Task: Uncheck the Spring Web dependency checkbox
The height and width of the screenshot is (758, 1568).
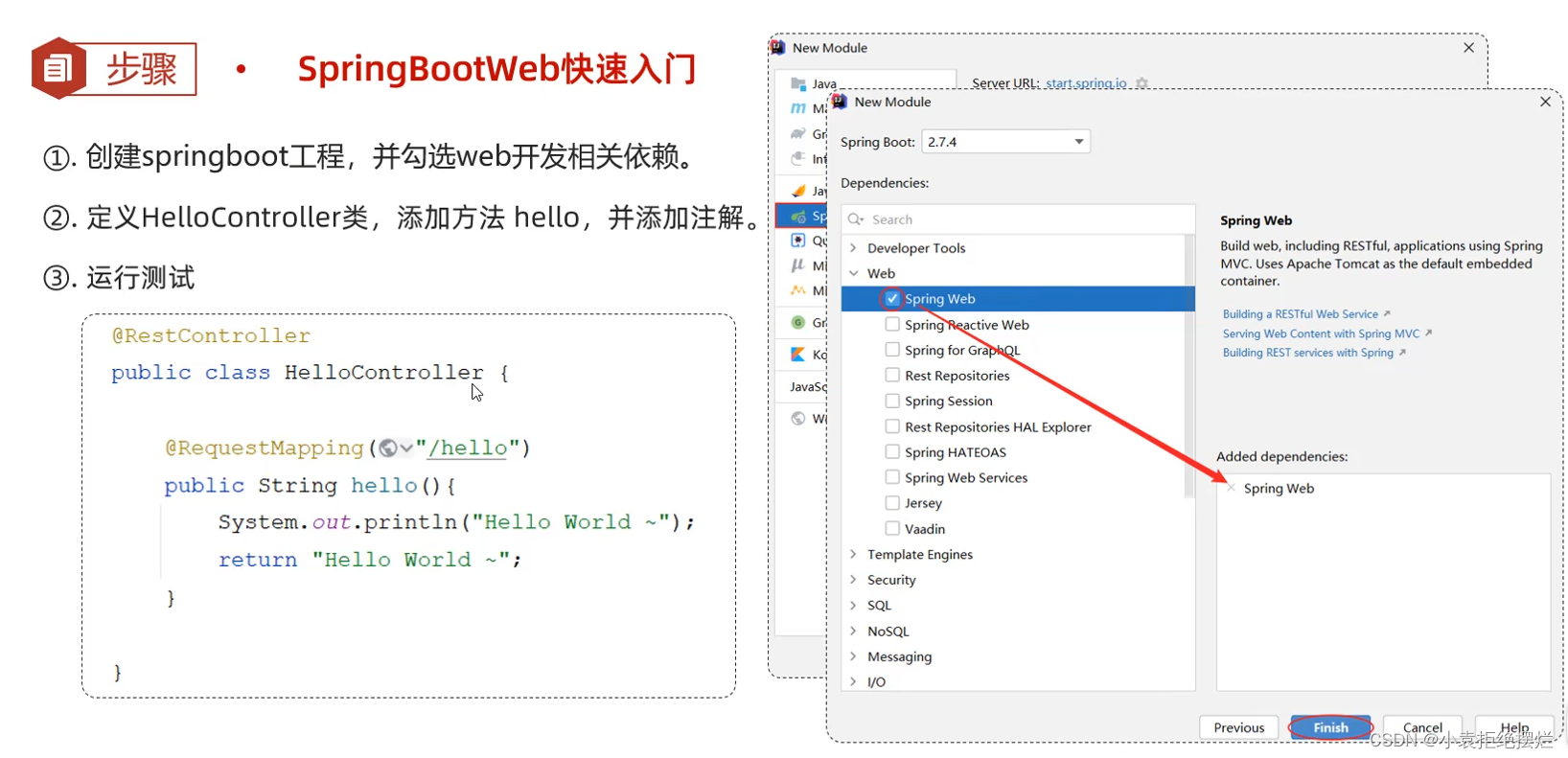Action: pos(892,298)
